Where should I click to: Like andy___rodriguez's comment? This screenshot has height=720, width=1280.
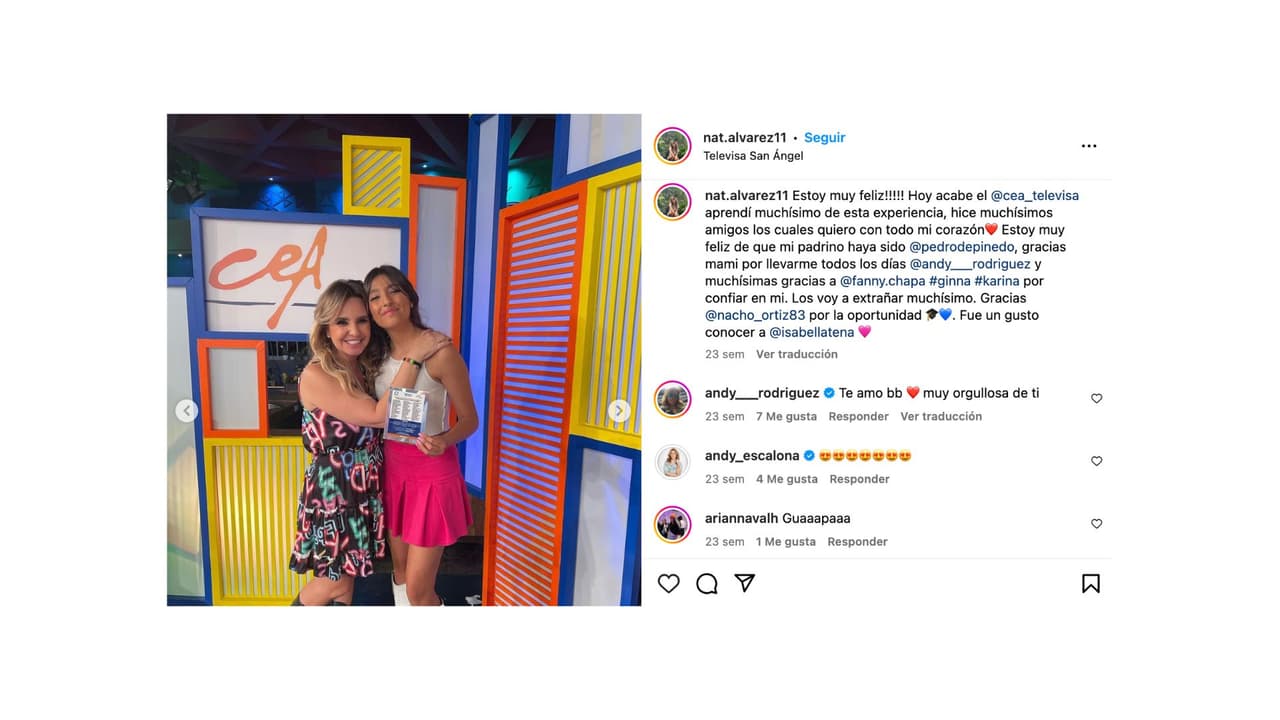tap(1096, 398)
